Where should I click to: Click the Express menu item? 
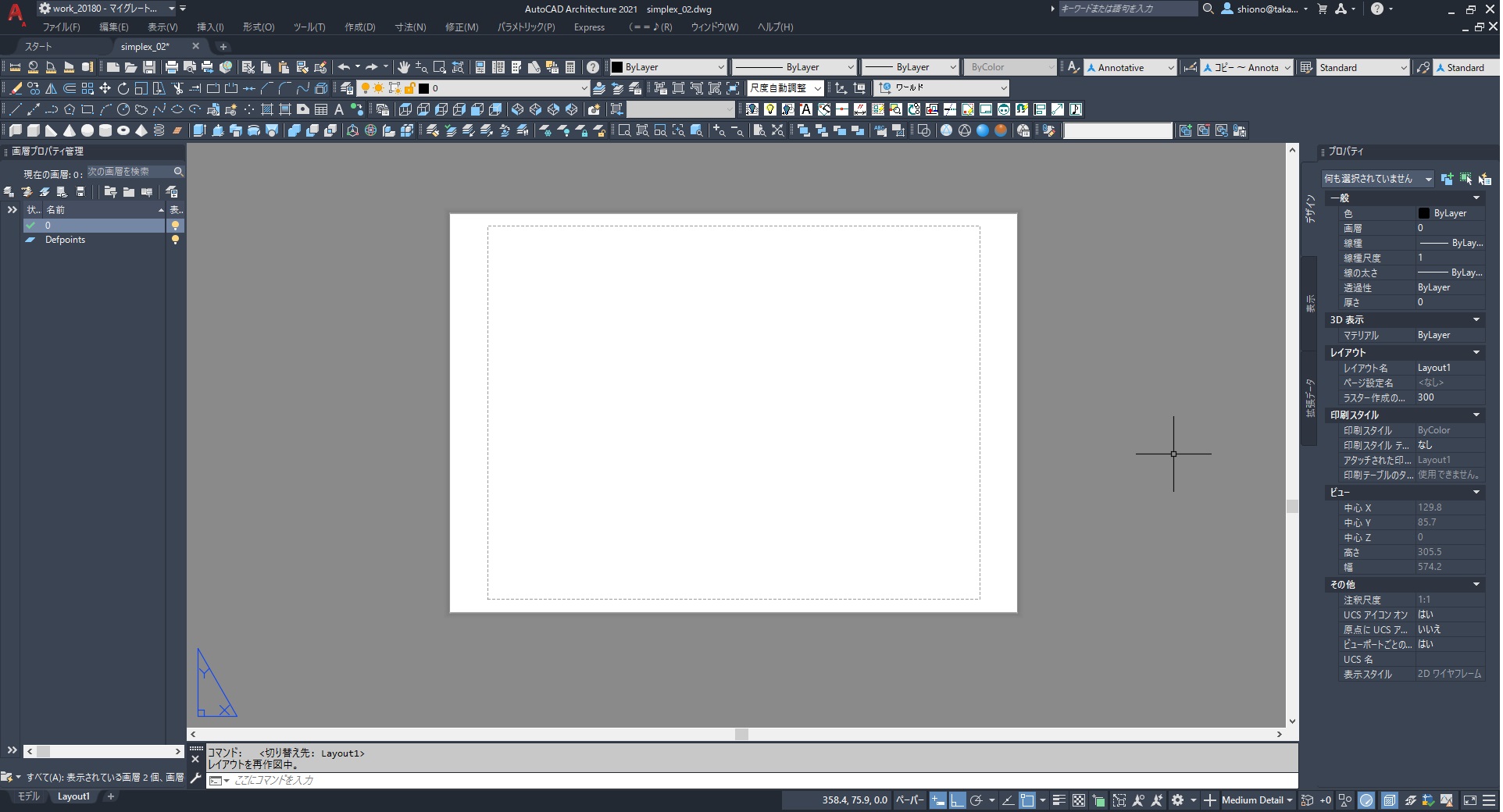coord(589,27)
